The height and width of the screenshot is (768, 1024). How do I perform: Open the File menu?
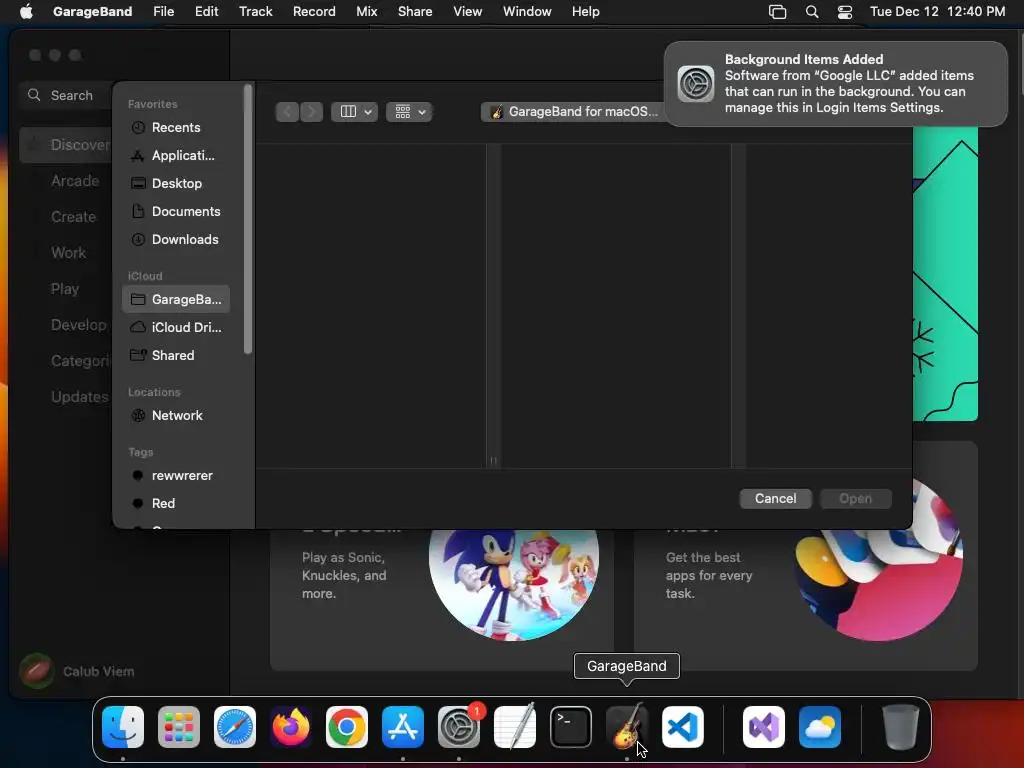(x=163, y=12)
